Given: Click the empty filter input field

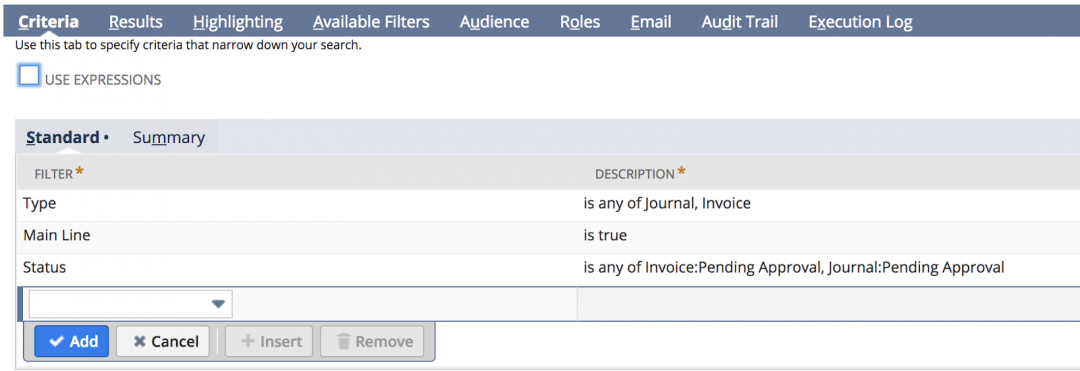Looking at the screenshot, I should pos(130,304).
